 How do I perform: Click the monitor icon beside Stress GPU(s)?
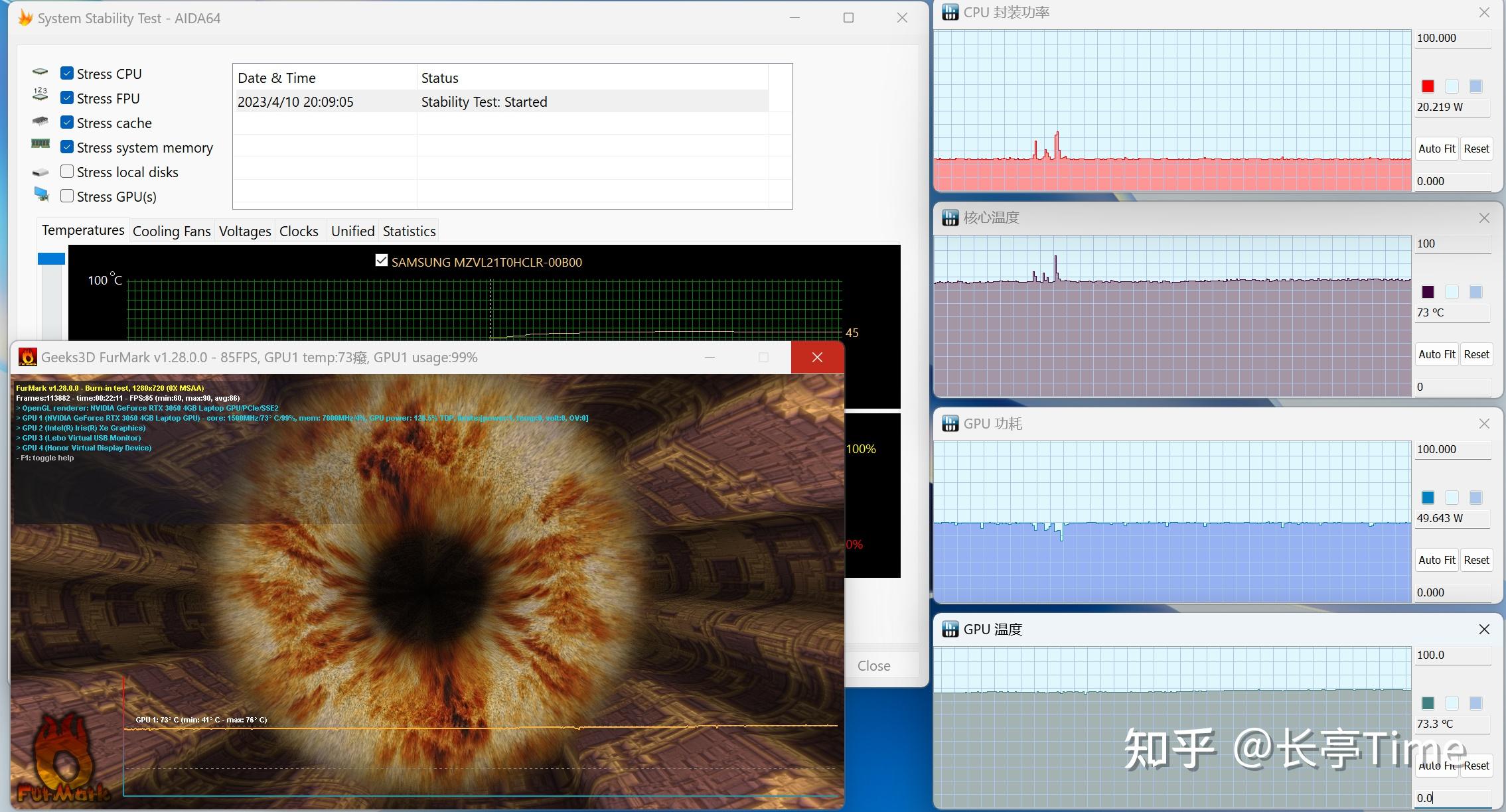pos(41,194)
